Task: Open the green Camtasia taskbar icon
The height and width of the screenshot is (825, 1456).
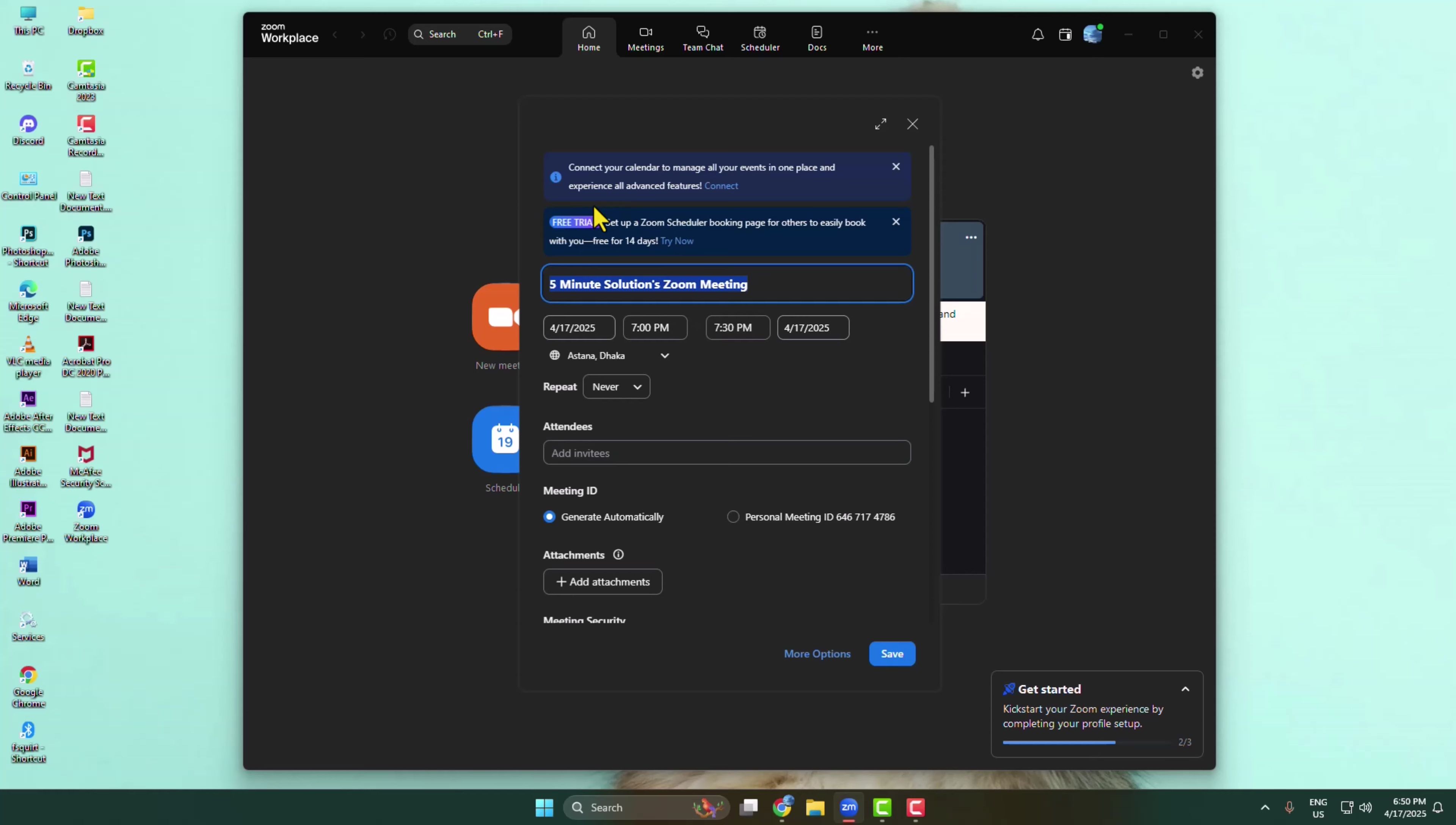Action: point(882,808)
